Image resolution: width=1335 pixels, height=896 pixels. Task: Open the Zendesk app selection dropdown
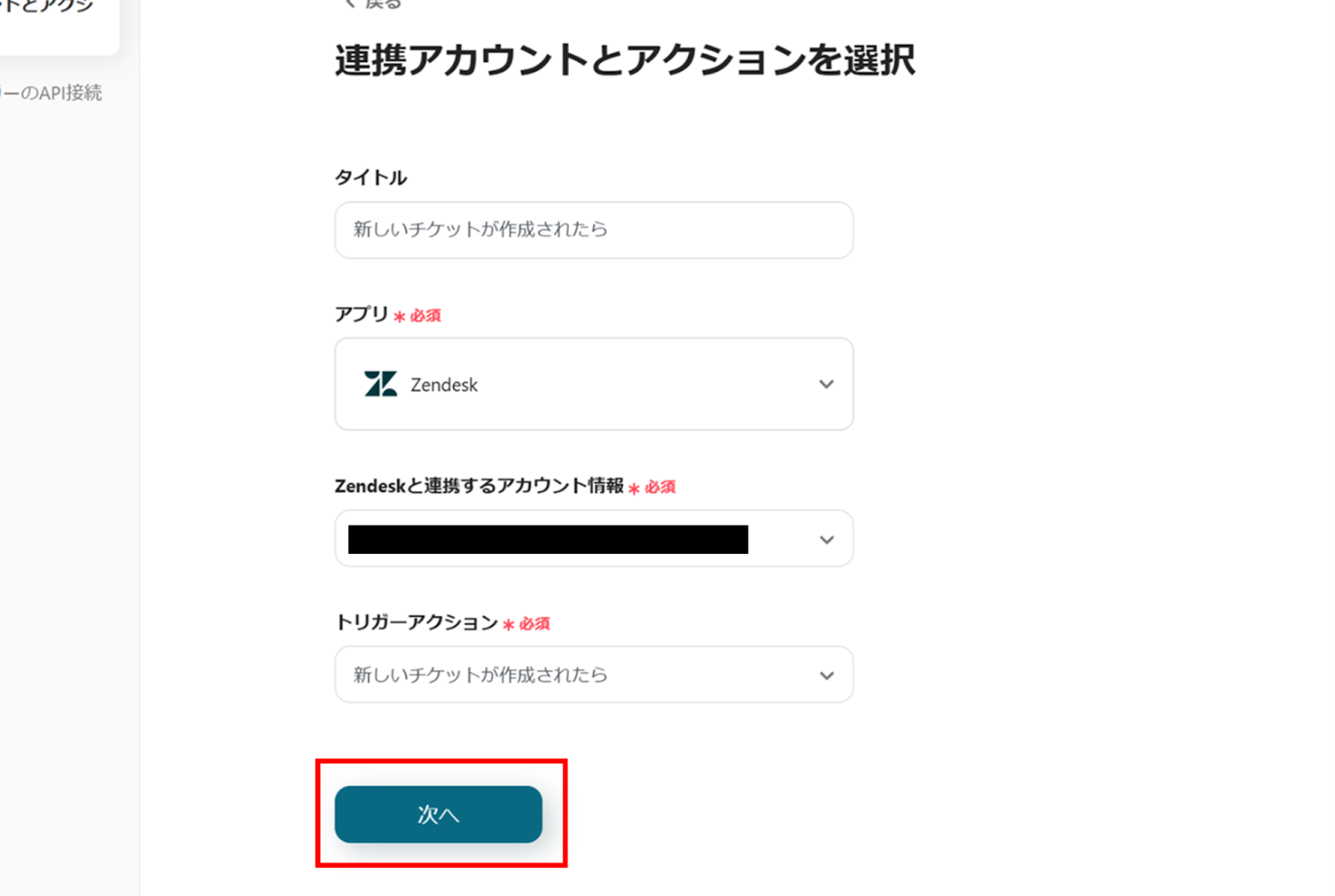pyautogui.click(x=593, y=385)
